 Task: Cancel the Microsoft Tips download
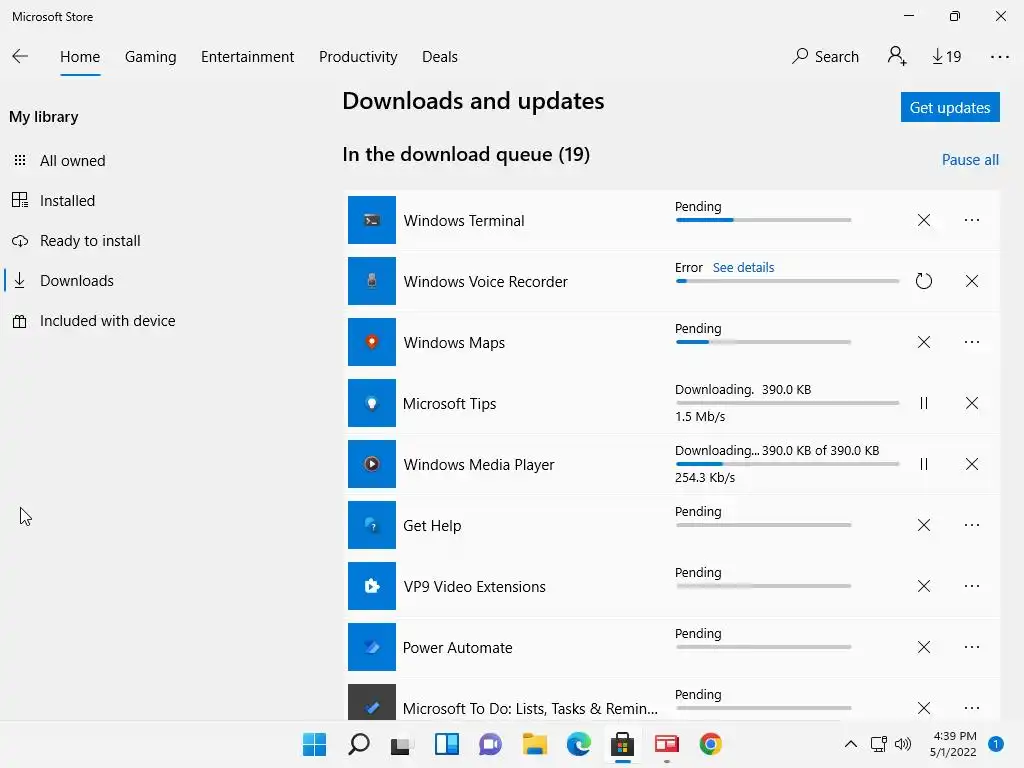click(x=972, y=403)
